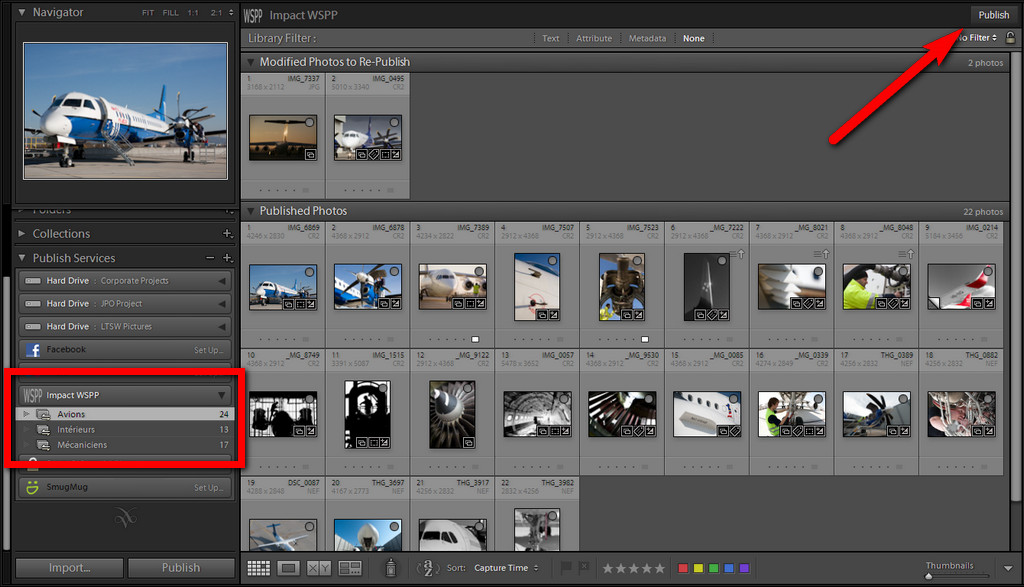
Task: Click the Navigator airplane preview image
Action: [x=125, y=111]
